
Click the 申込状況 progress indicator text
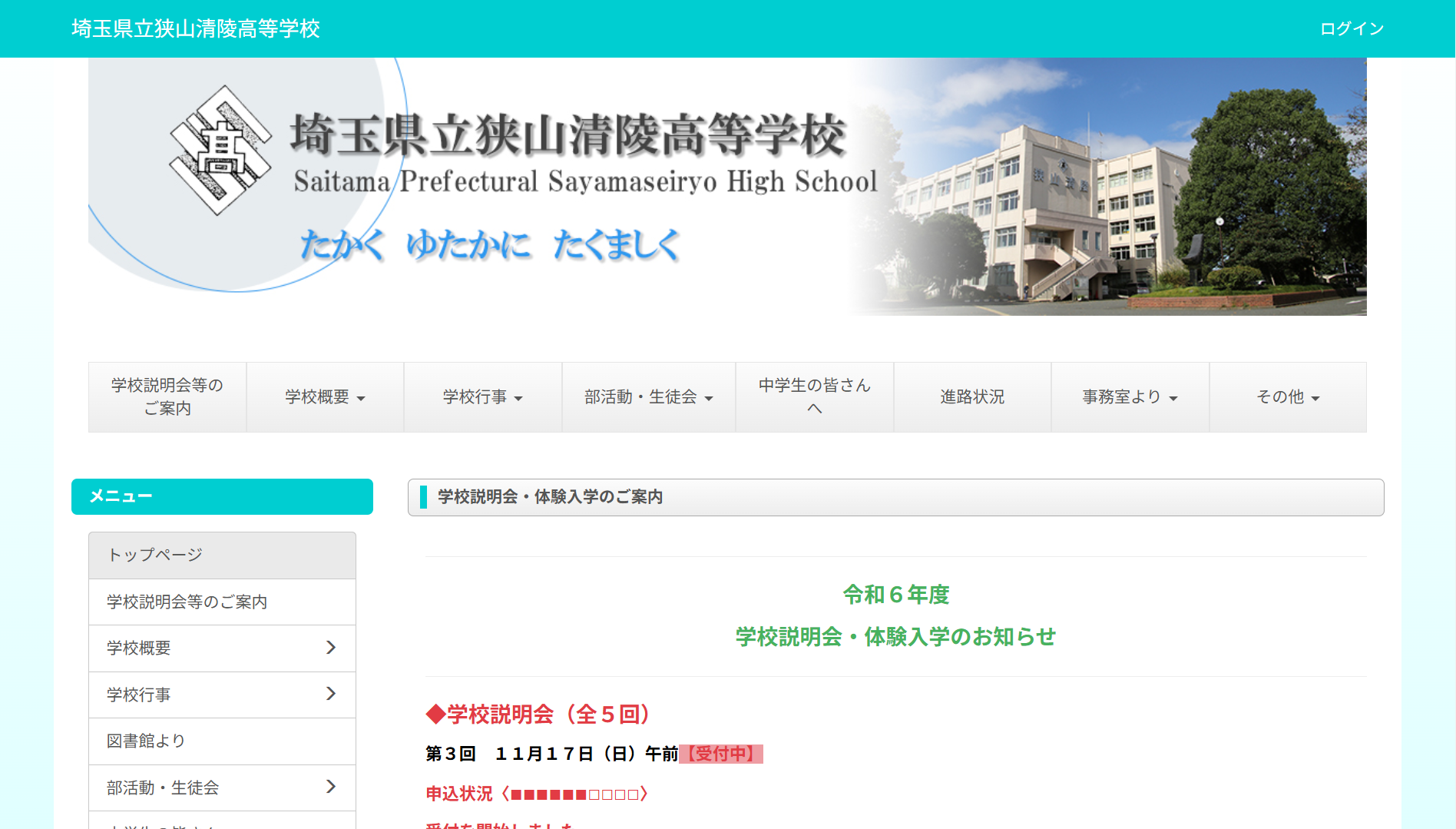(x=537, y=794)
